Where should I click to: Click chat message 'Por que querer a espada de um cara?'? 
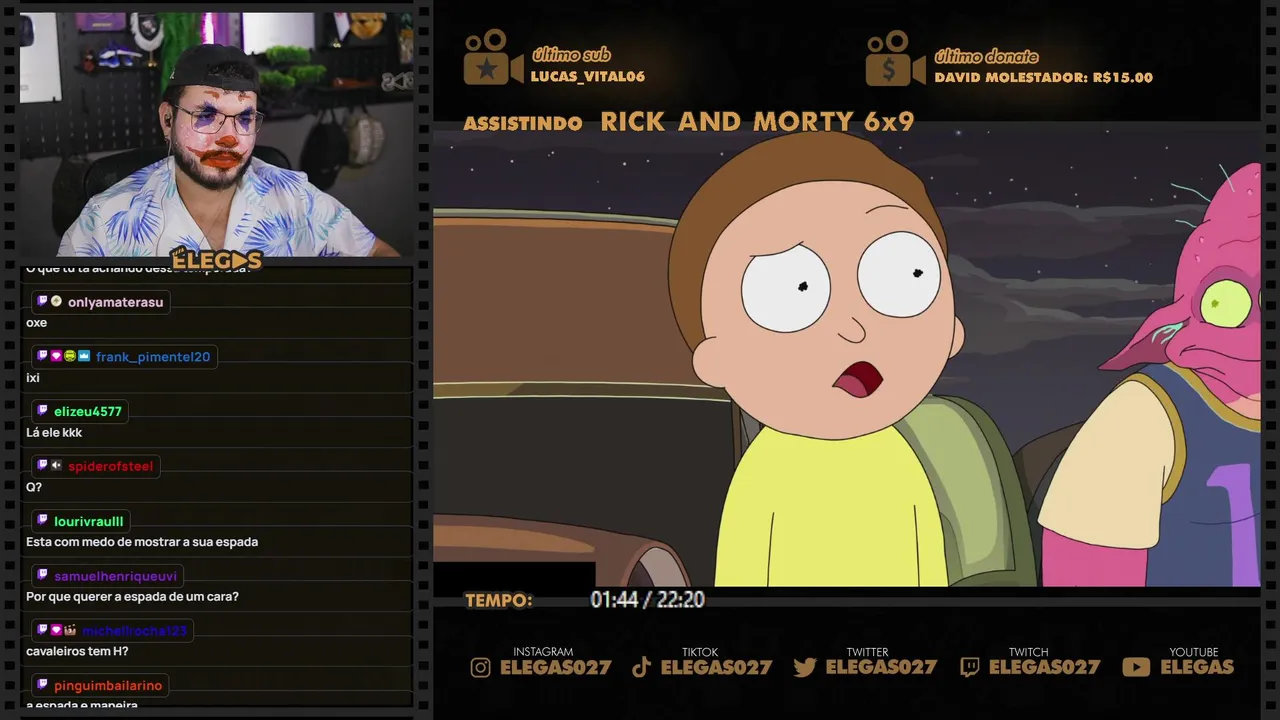click(132, 597)
